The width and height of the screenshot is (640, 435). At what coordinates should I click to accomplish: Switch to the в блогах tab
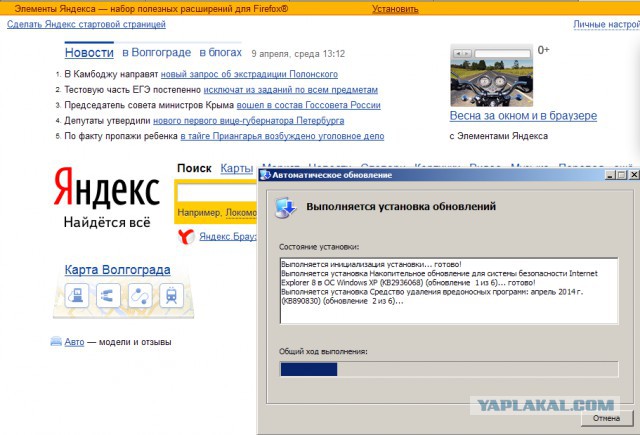(220, 53)
